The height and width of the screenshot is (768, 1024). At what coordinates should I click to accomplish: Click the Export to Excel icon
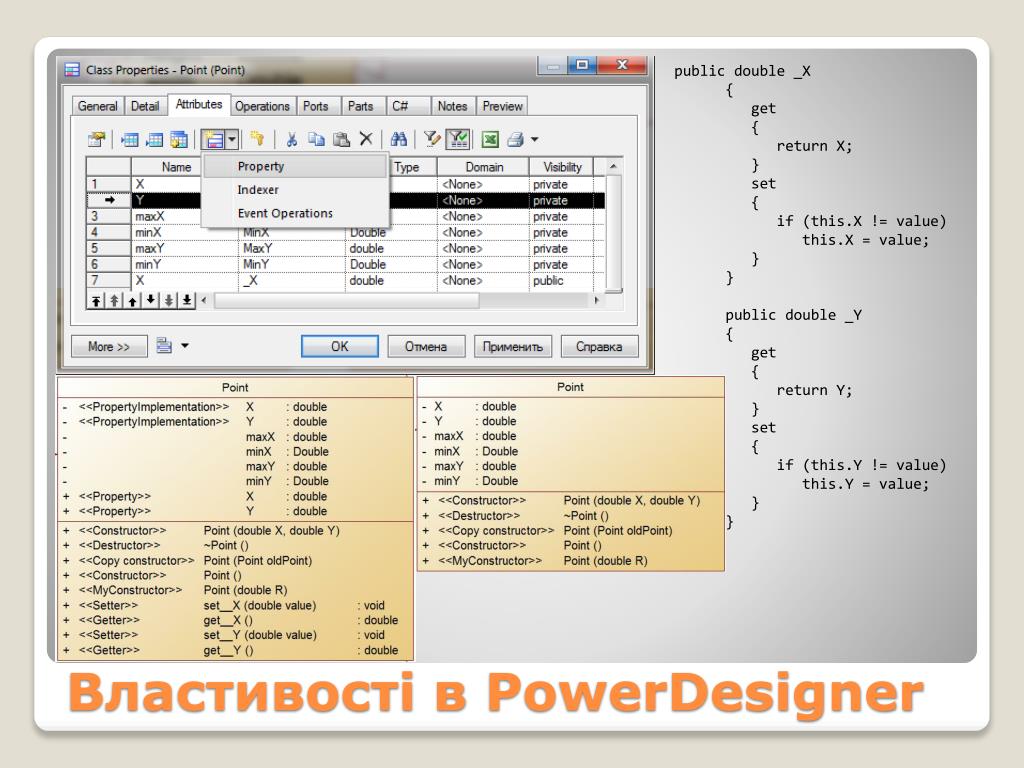coord(490,139)
